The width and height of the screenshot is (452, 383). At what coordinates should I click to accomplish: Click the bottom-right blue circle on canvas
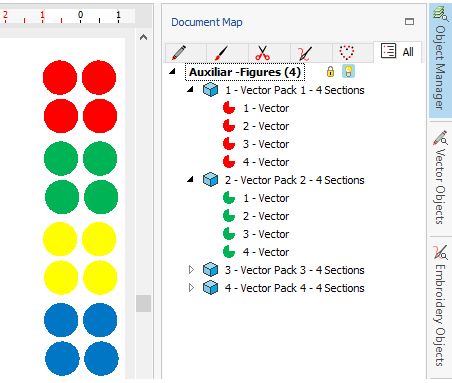[x=101, y=358]
